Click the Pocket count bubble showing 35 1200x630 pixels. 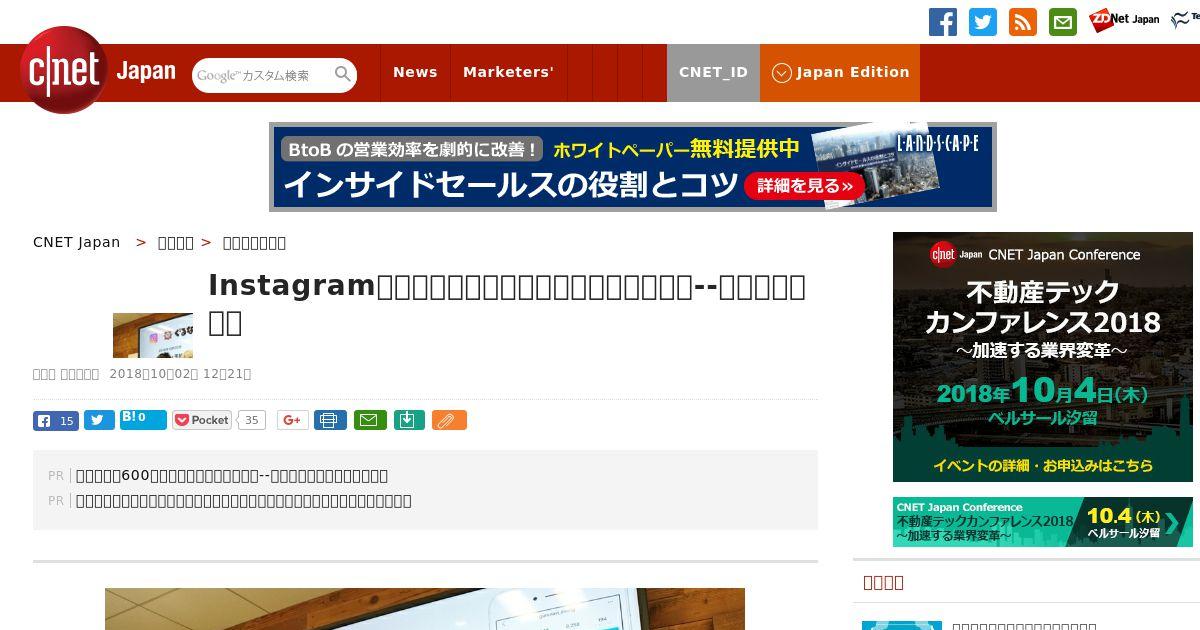pos(252,421)
